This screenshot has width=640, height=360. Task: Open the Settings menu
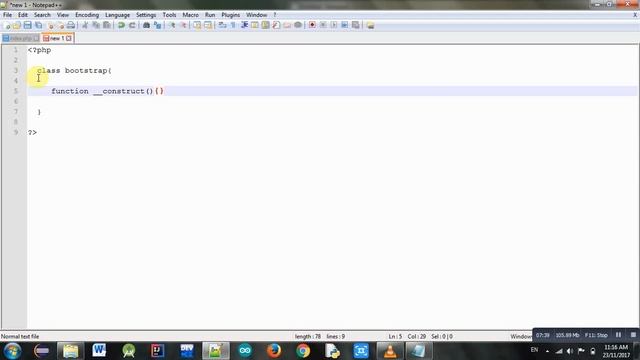(146, 15)
